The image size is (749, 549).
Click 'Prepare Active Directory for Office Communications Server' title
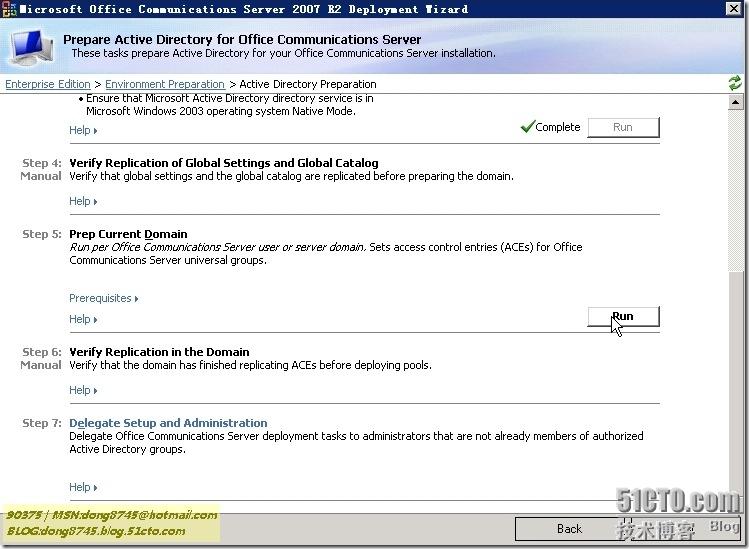click(242, 39)
